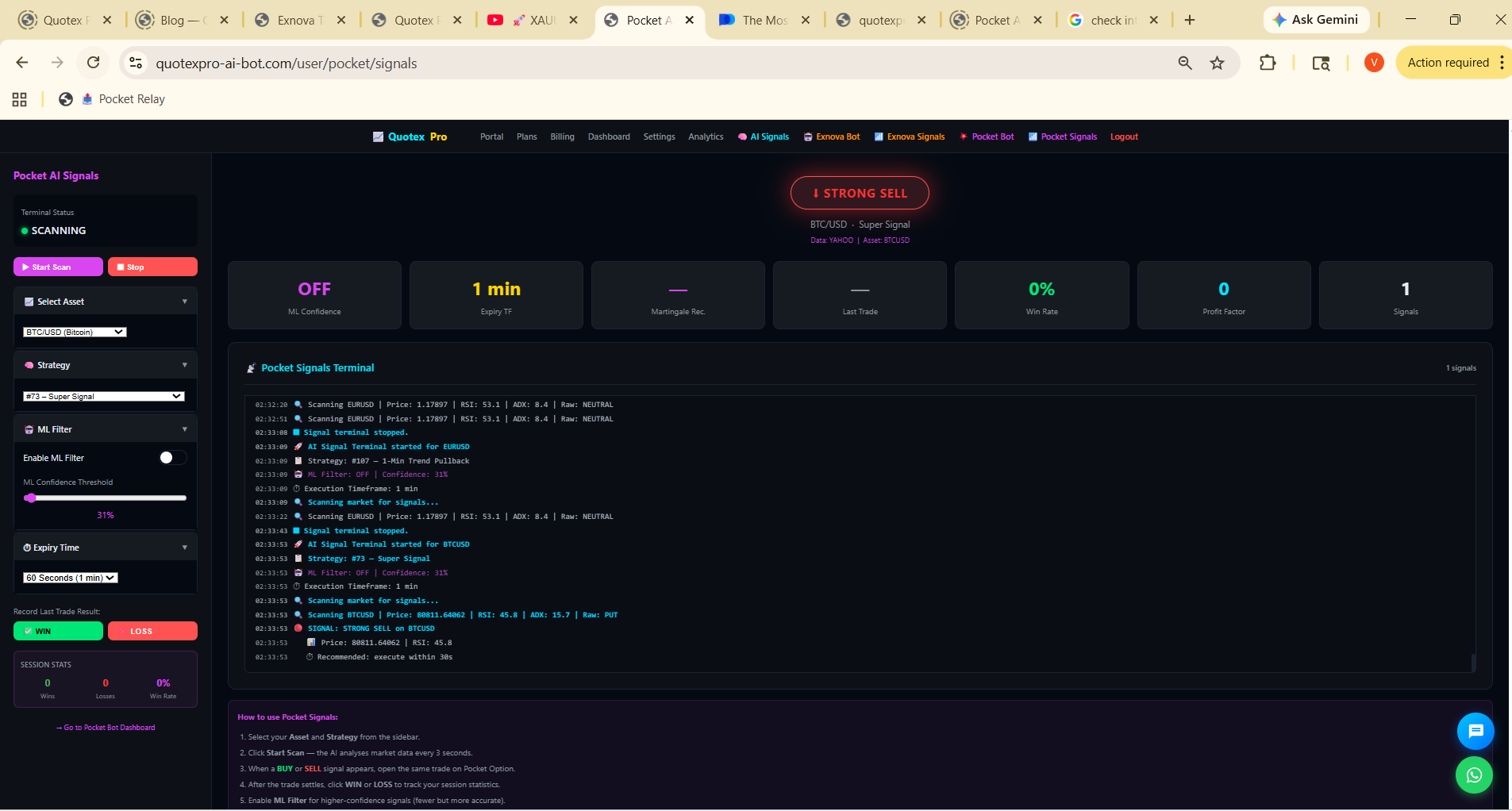
Task: Open the Billing menu item
Action: point(562,136)
